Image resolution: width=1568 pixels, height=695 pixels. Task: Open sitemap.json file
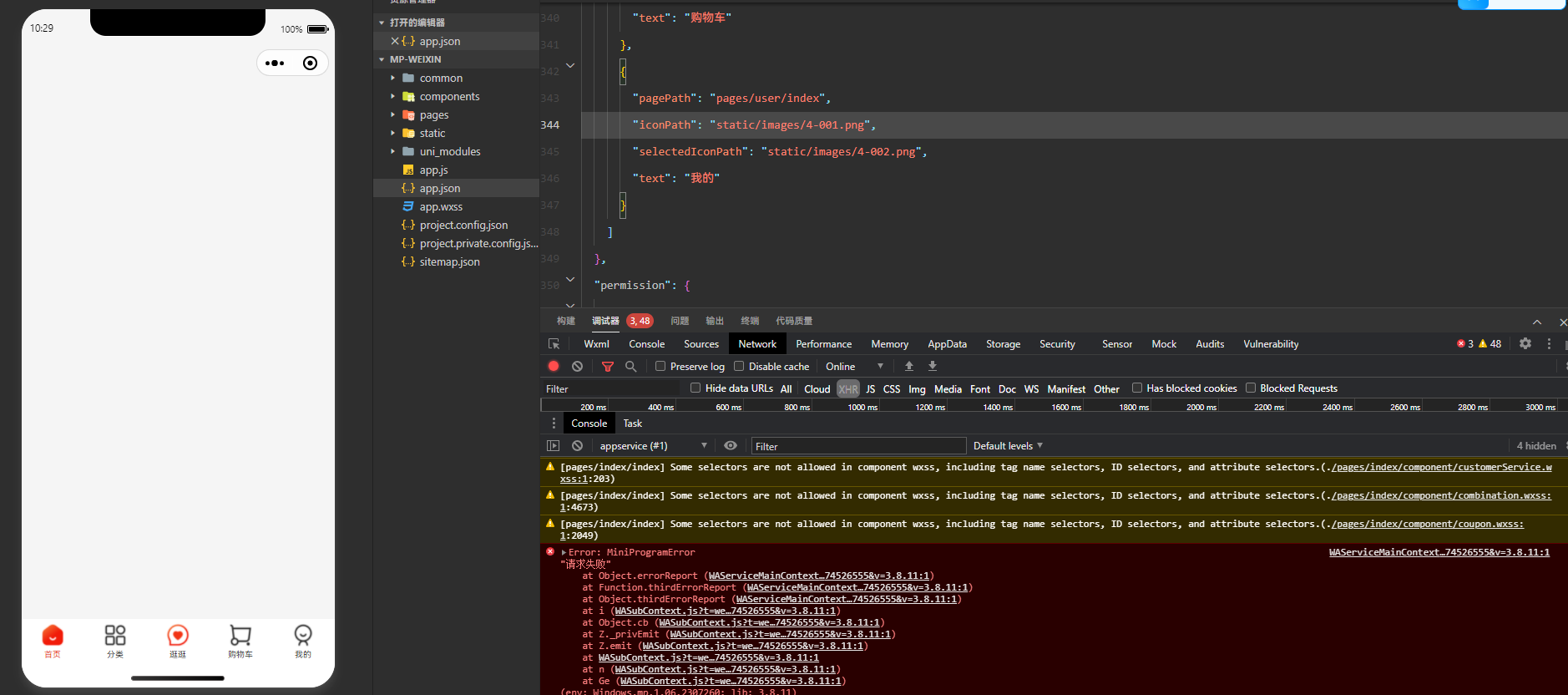[x=449, y=261]
